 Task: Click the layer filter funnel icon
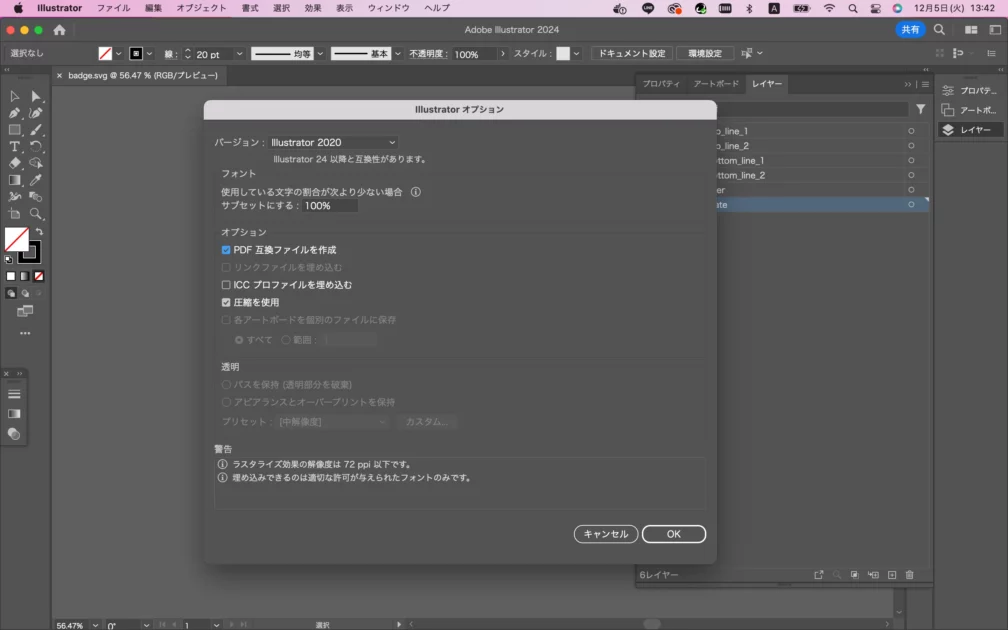[920, 109]
